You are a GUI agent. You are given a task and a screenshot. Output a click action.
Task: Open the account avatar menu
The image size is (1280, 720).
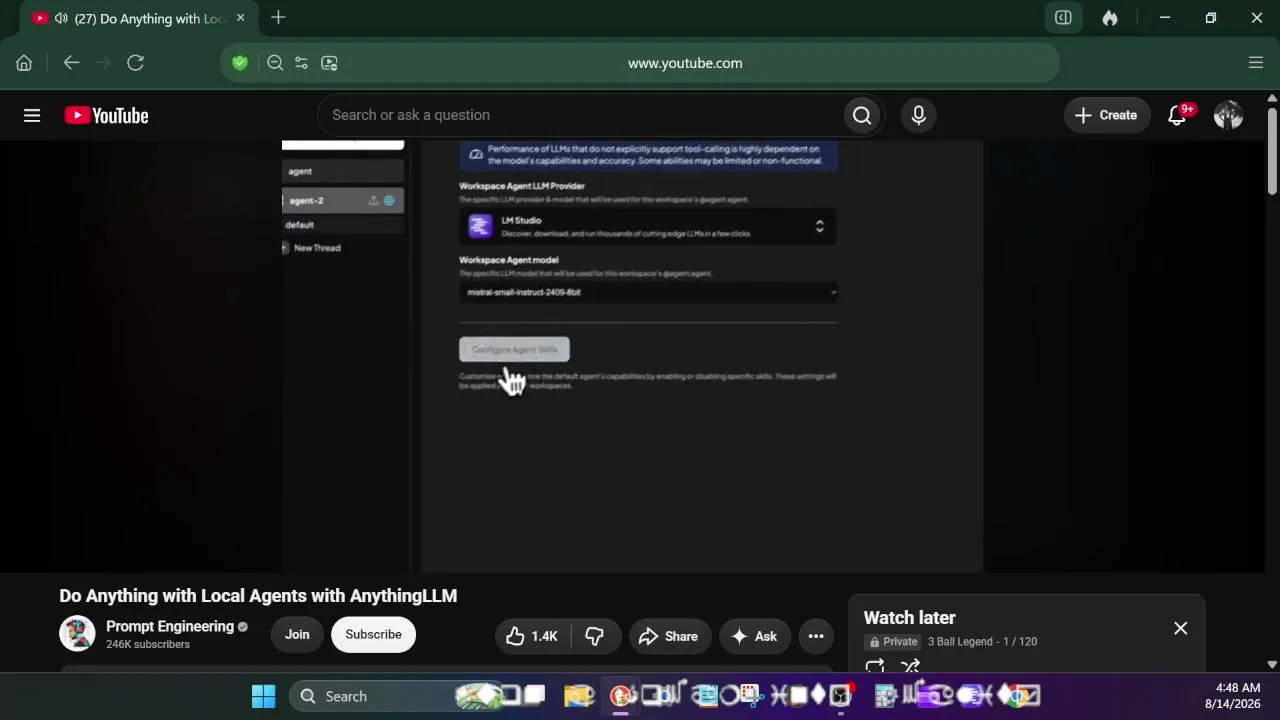1228,115
